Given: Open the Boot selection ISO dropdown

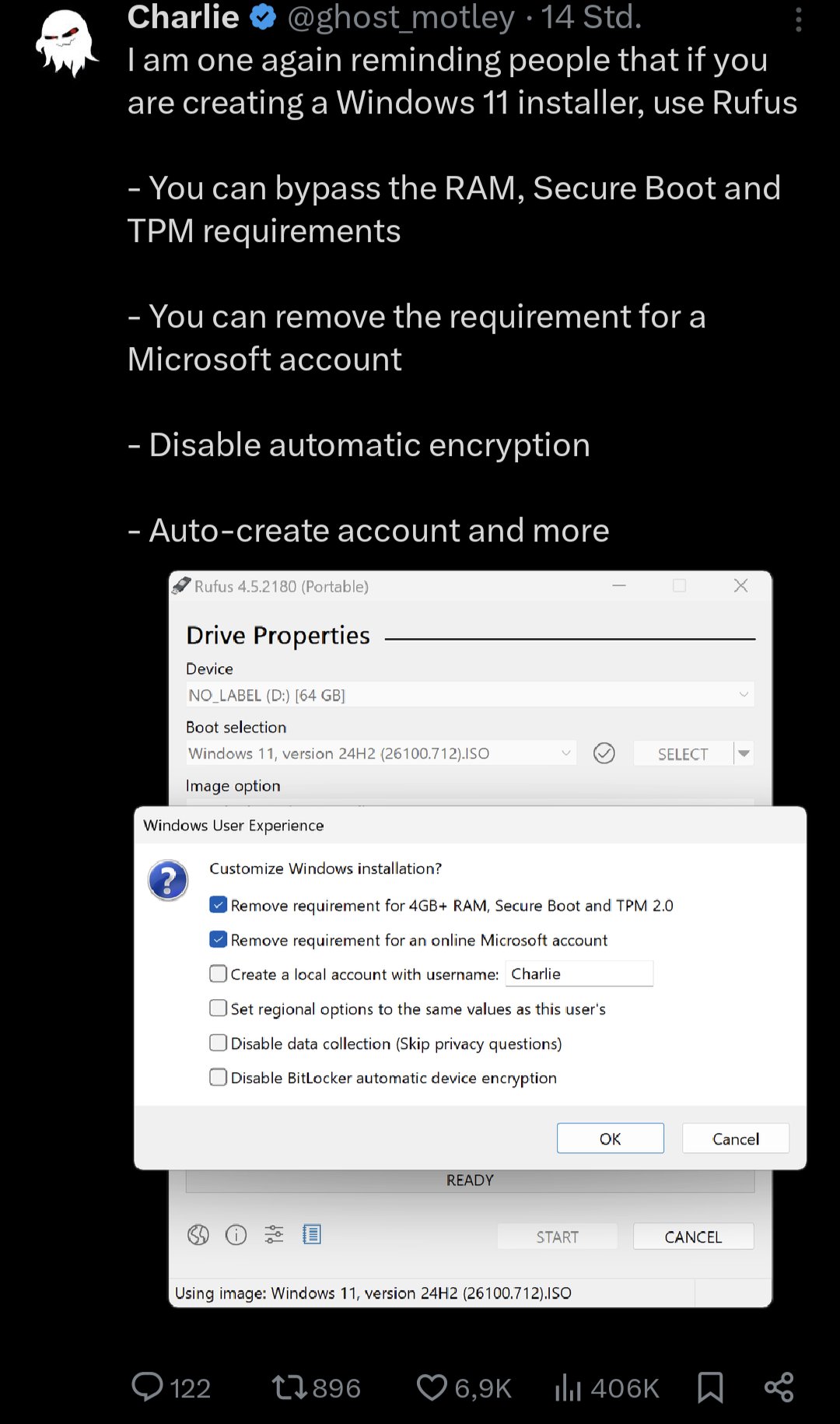Looking at the screenshot, I should 565,753.
